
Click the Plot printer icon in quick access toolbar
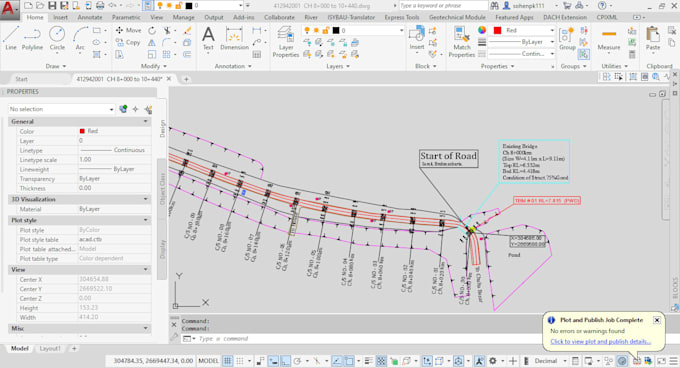click(x=100, y=6)
